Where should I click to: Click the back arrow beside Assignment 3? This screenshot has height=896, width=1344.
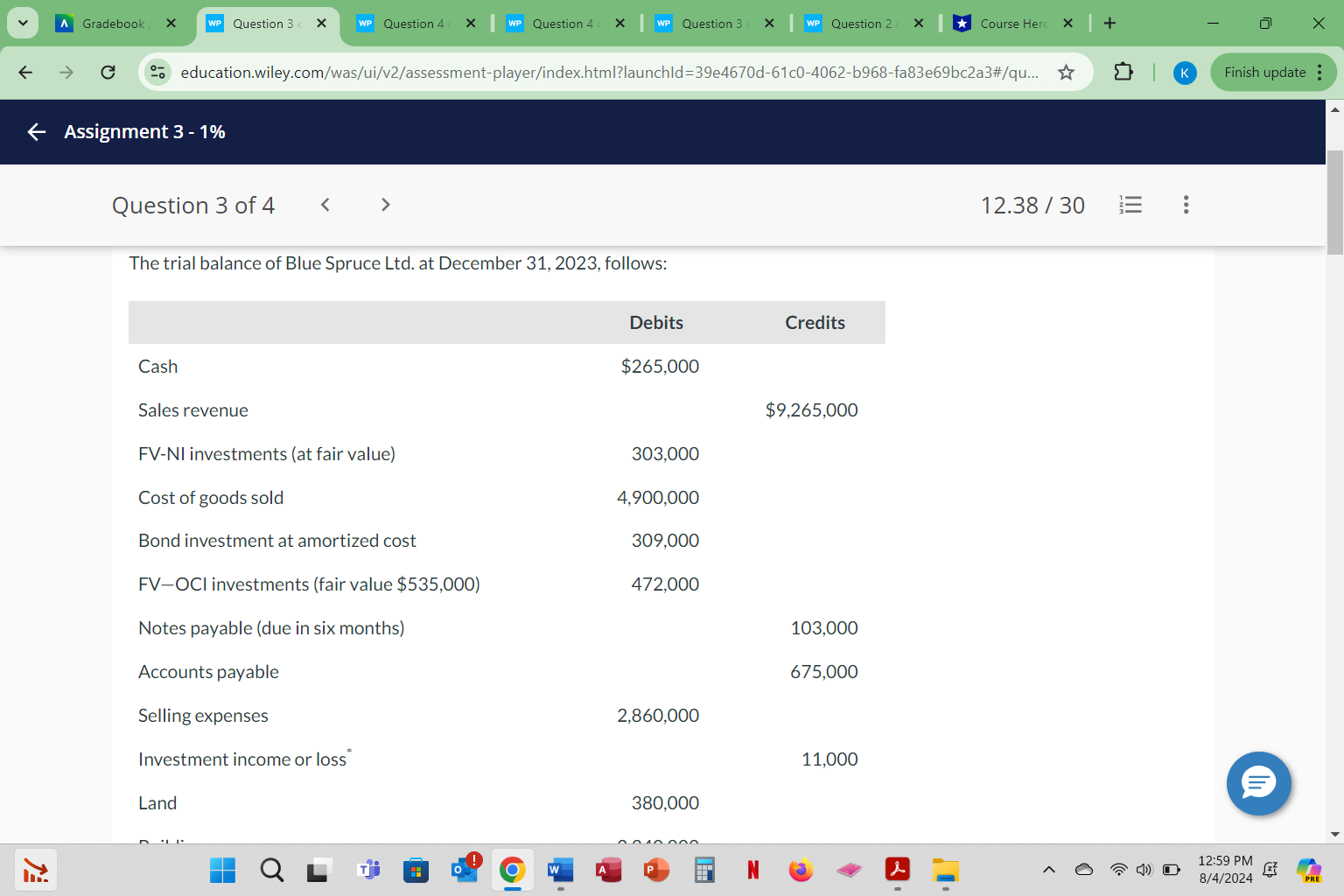tap(35, 131)
